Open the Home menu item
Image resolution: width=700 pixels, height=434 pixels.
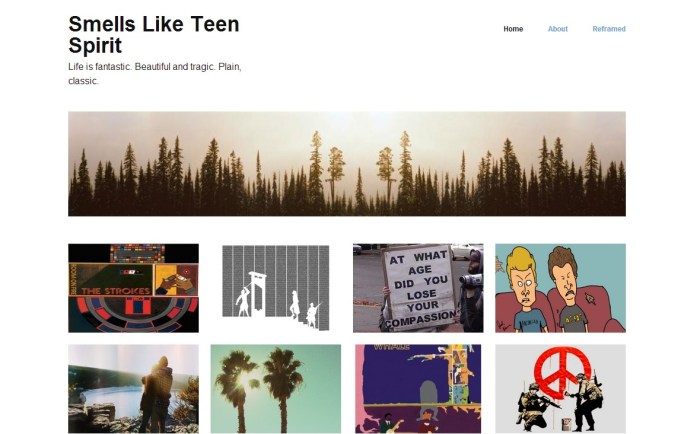coord(513,29)
